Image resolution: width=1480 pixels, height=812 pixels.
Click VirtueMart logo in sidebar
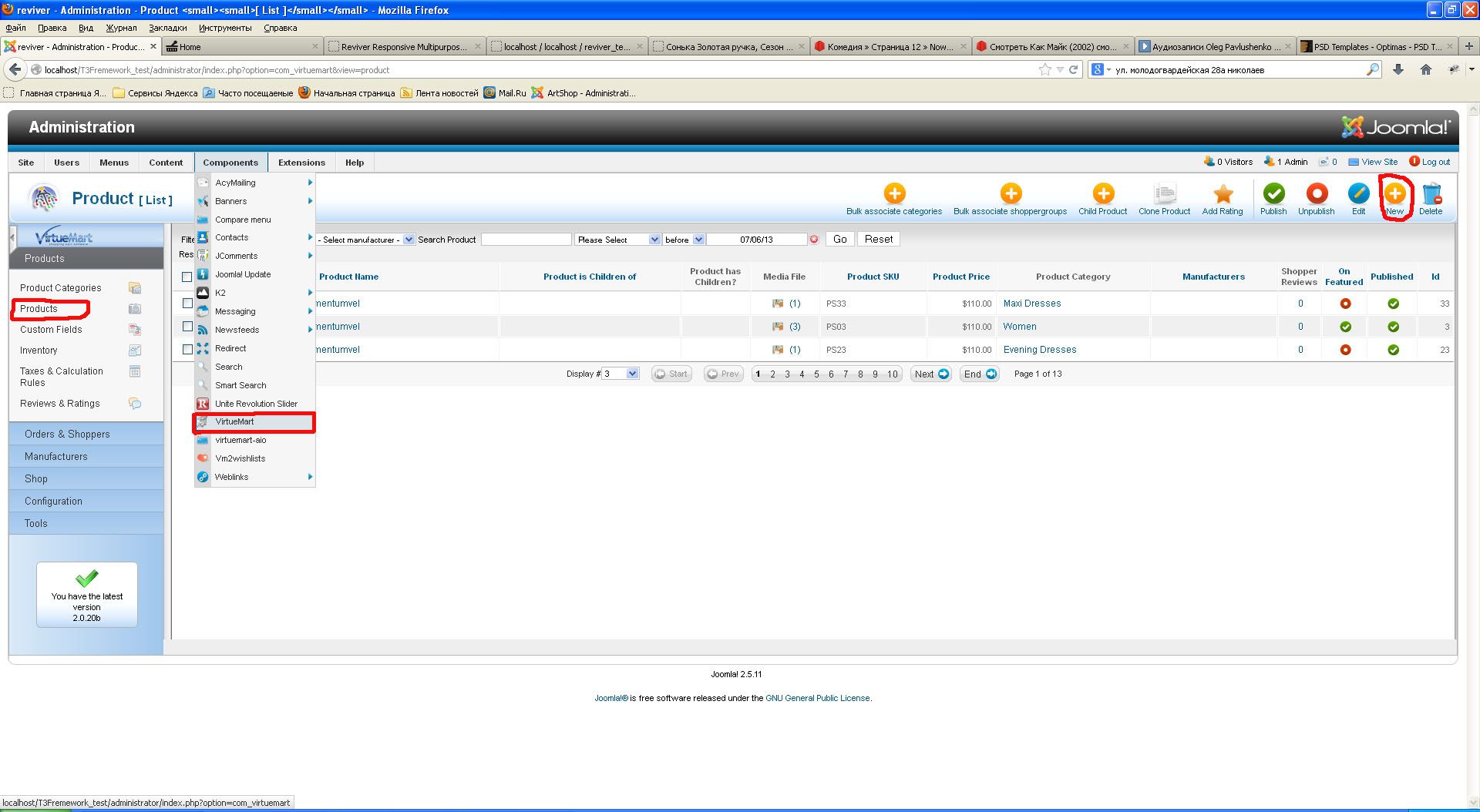point(65,237)
